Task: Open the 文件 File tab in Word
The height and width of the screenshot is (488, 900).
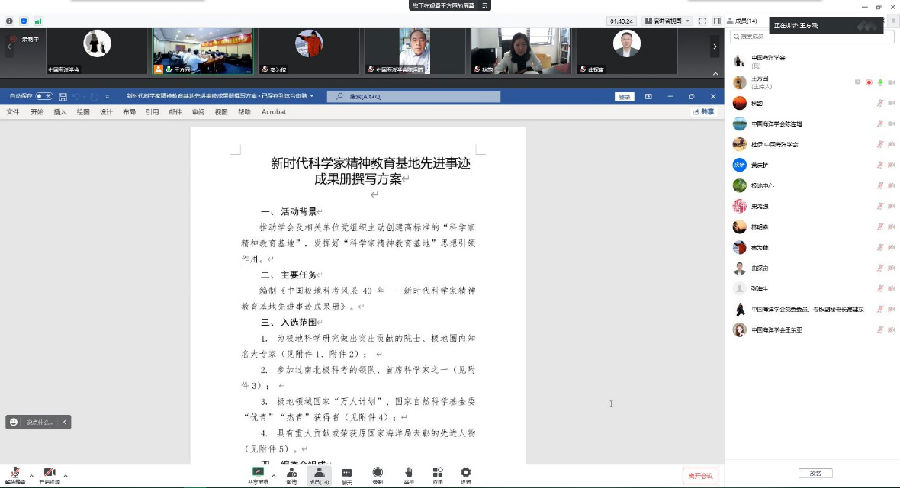Action: [x=13, y=112]
